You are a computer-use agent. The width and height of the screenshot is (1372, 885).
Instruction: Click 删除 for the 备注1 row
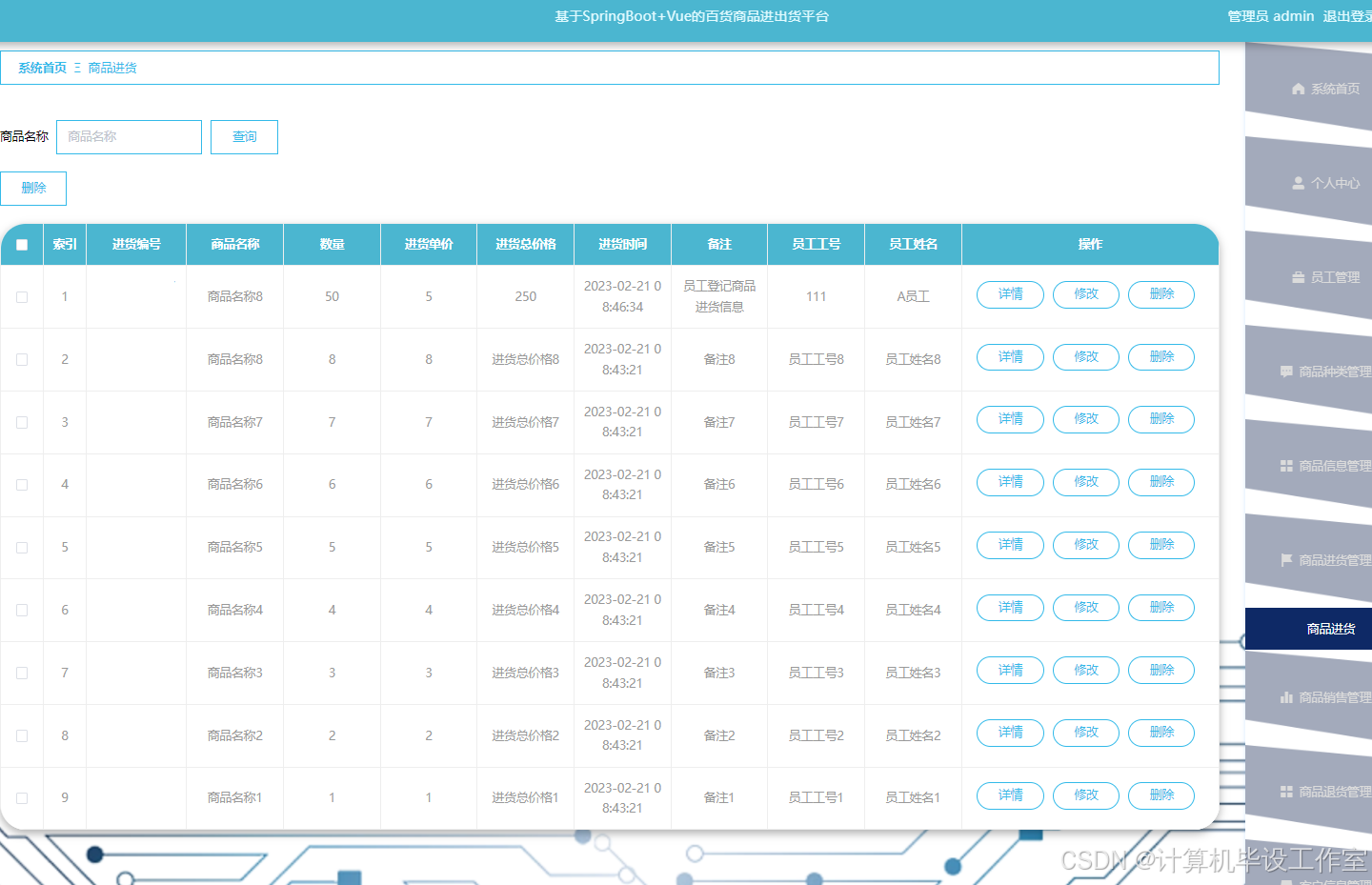point(1161,795)
